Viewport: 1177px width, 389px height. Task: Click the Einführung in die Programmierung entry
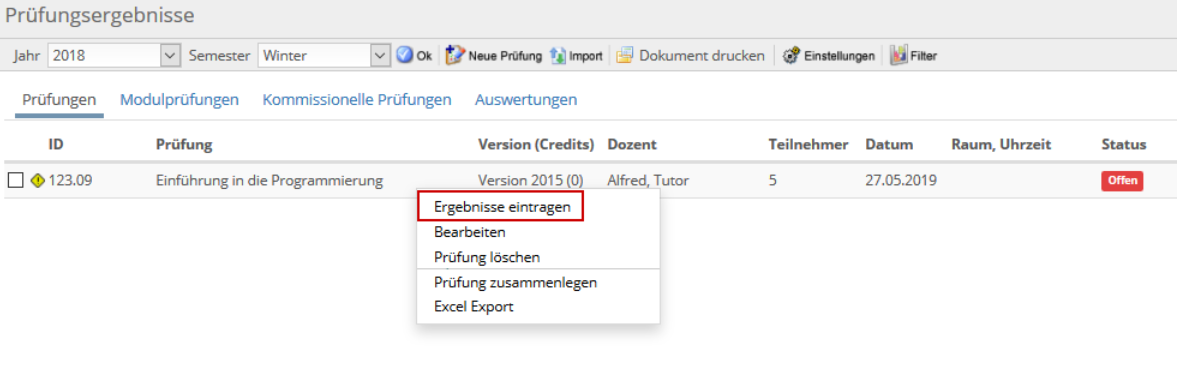269,180
